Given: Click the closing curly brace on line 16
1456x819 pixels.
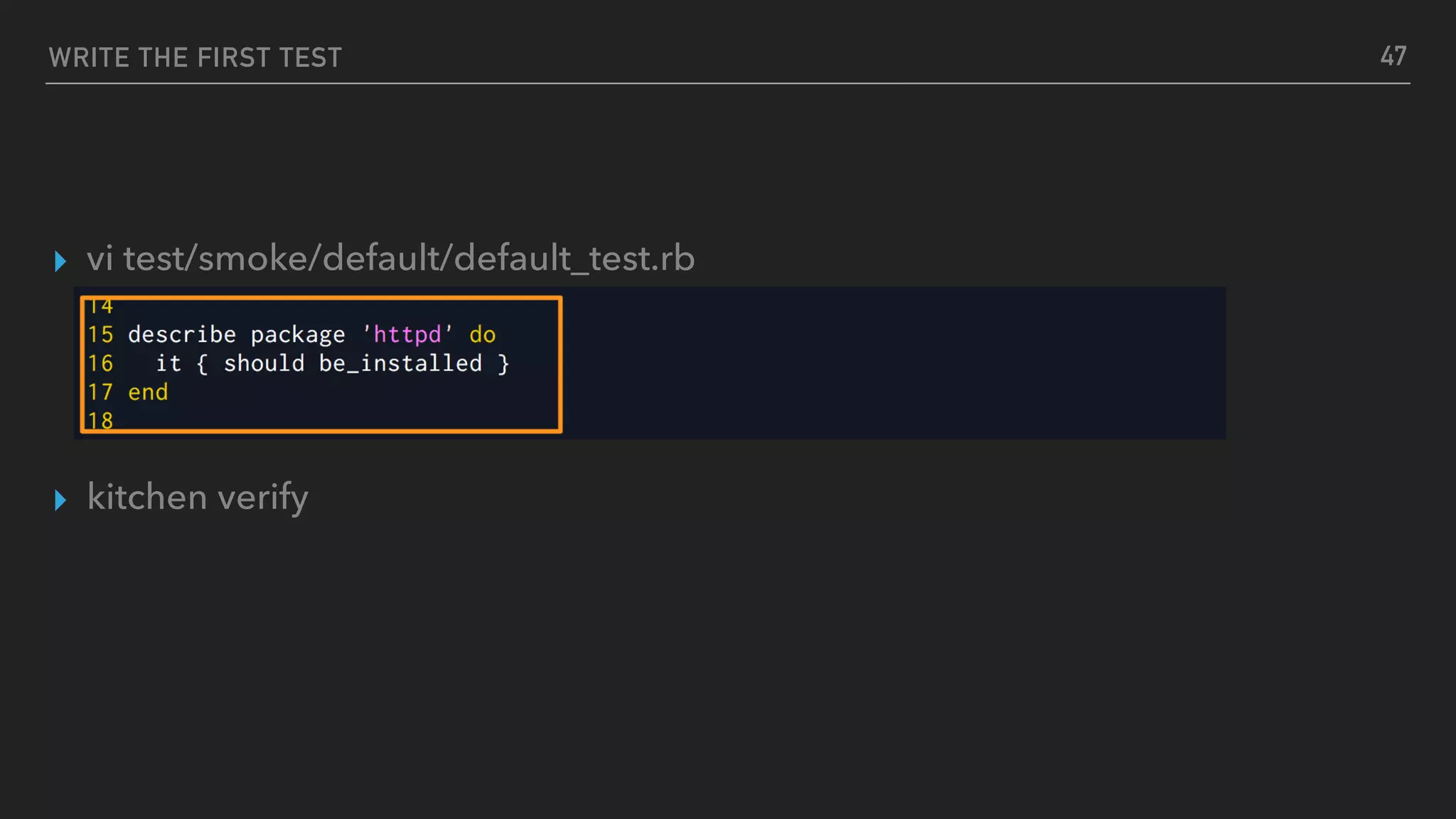Looking at the screenshot, I should (x=503, y=363).
